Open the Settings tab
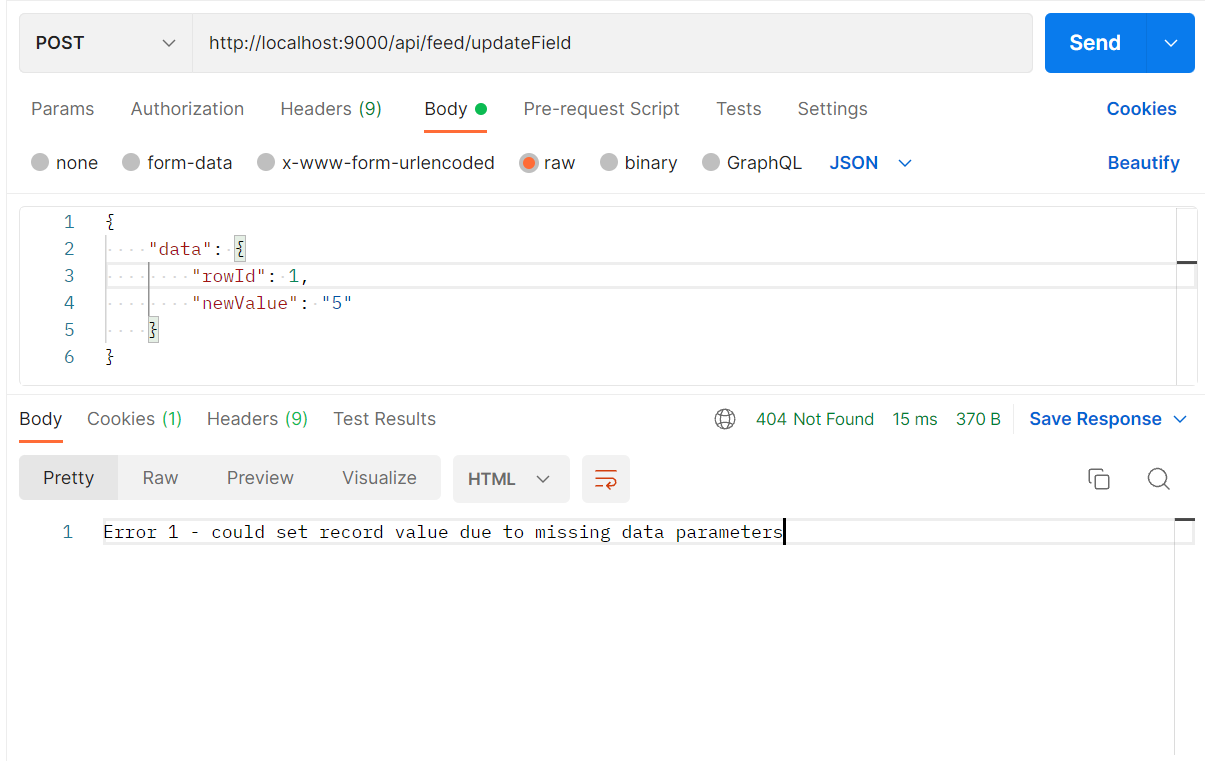 point(833,109)
